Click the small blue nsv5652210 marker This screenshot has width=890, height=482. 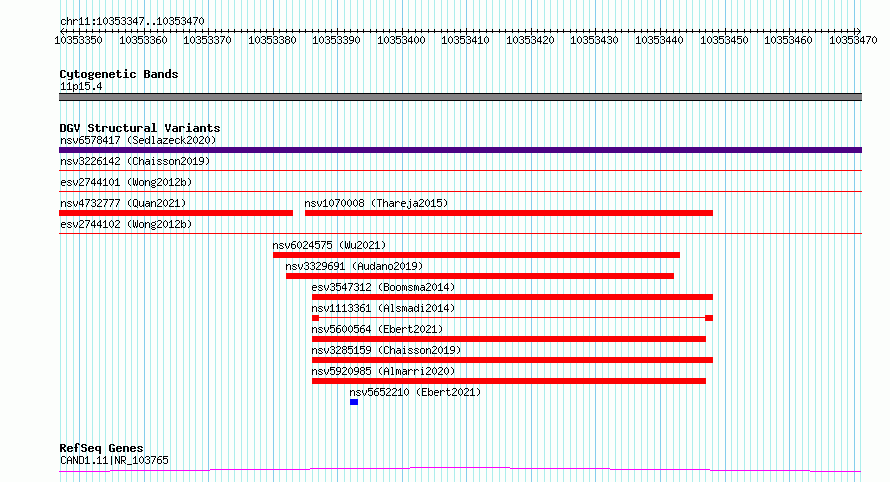[x=354, y=402]
